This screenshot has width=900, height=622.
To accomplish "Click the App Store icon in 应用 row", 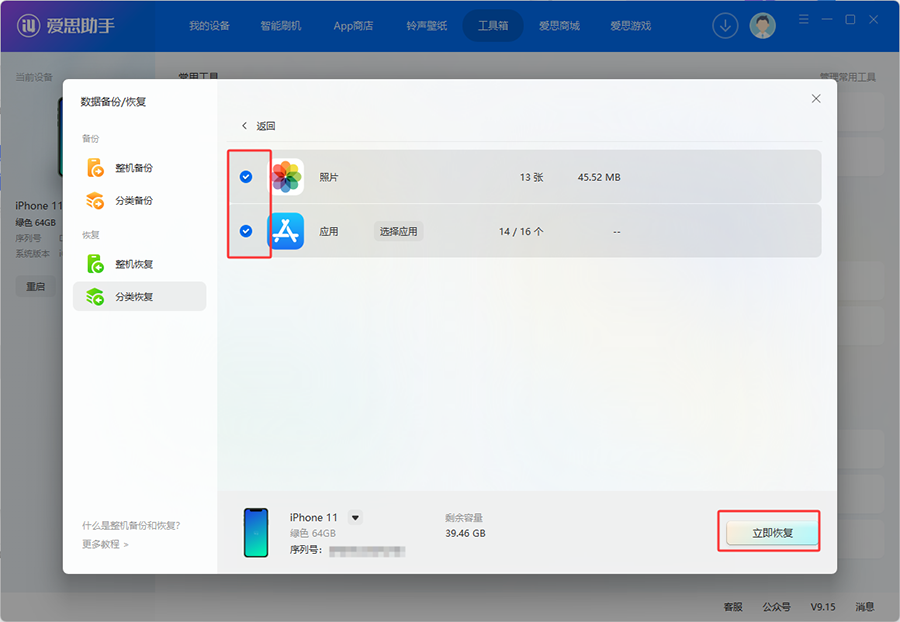I will [x=286, y=231].
